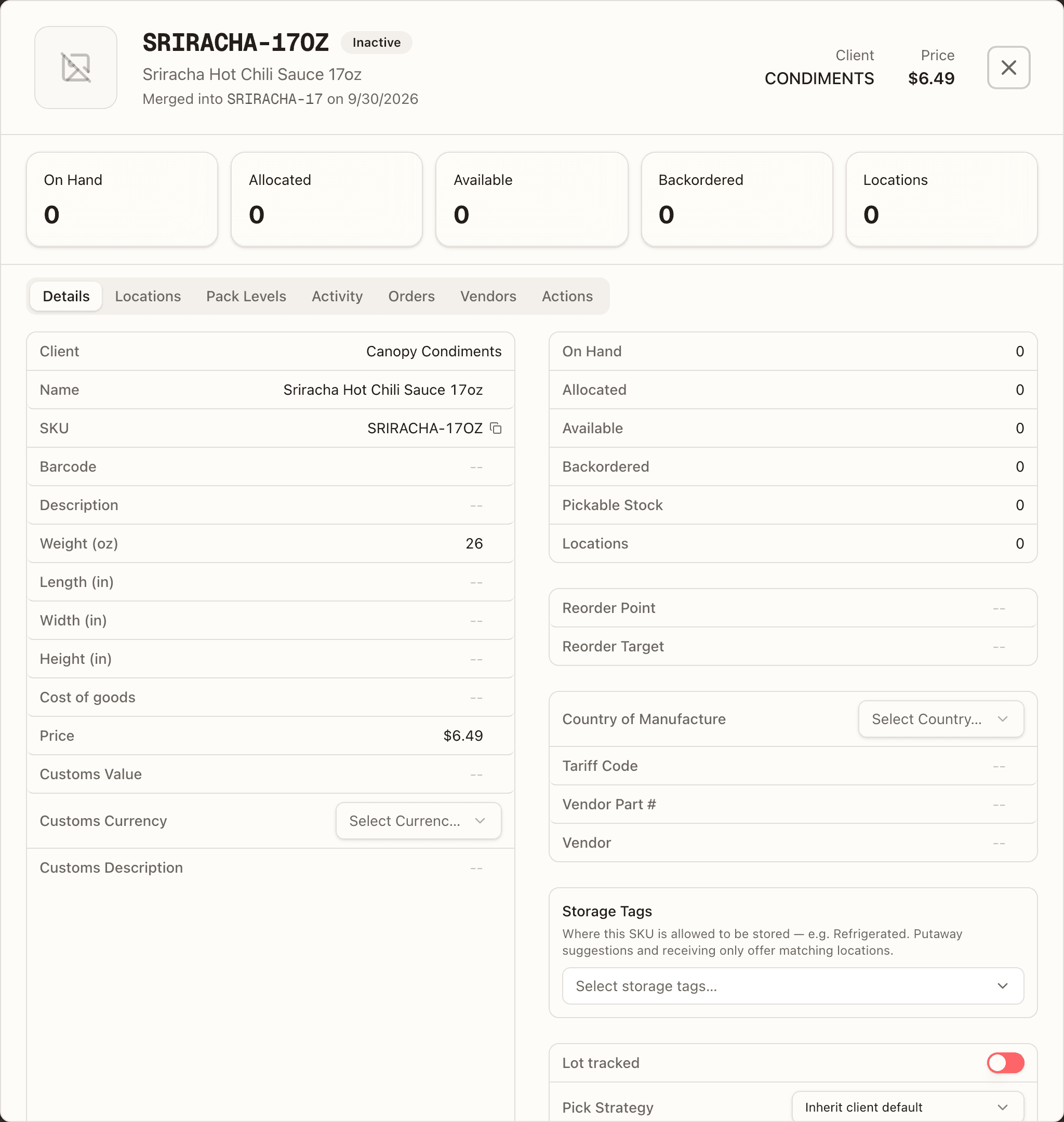Open the Actions tab

coord(567,296)
